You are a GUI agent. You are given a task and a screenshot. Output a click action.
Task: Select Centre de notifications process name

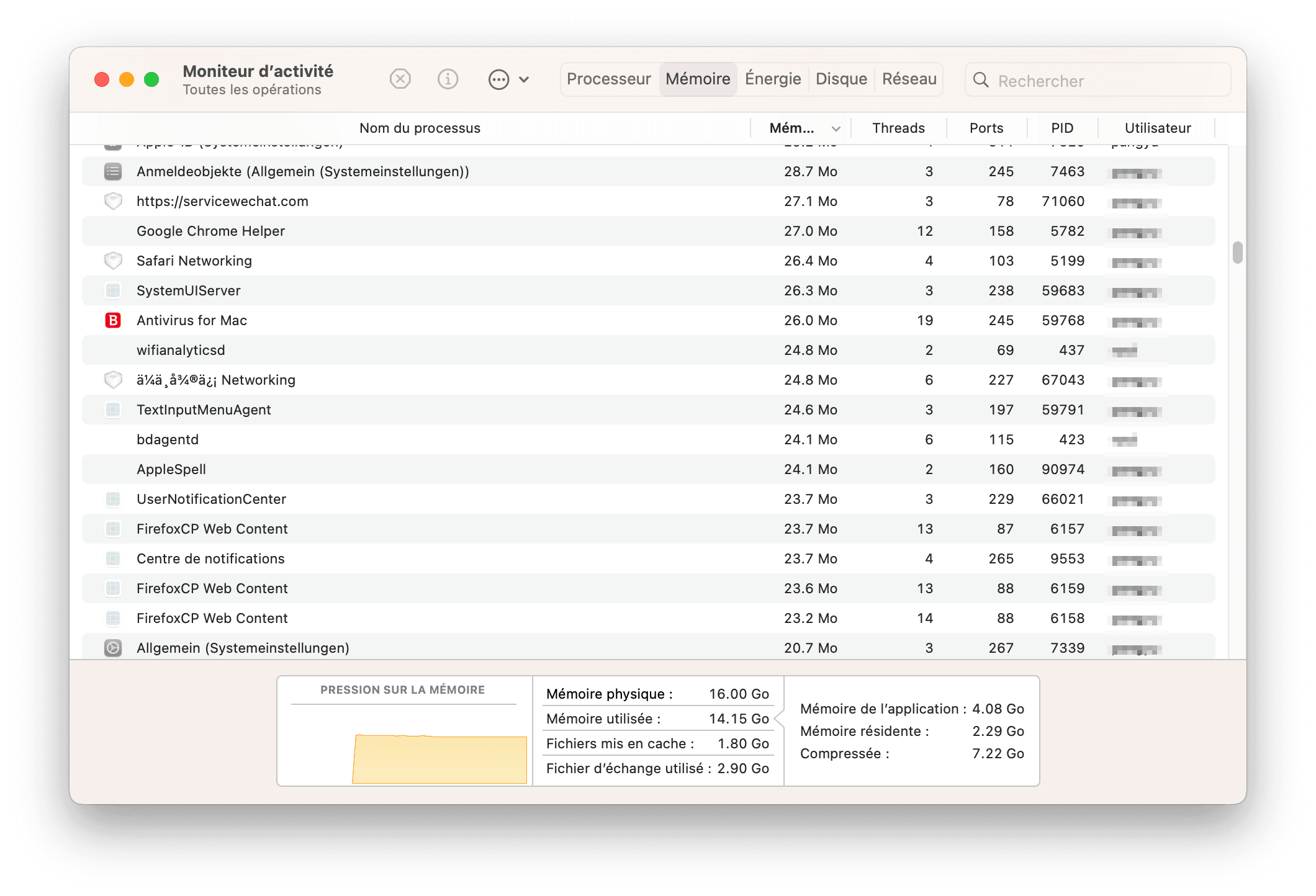tap(210, 558)
